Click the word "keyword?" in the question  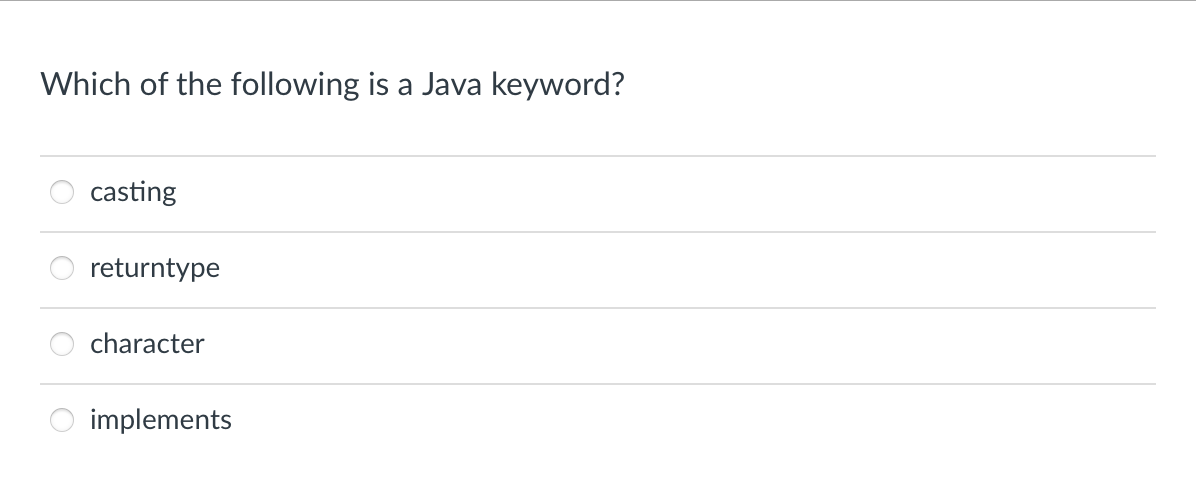pos(556,84)
